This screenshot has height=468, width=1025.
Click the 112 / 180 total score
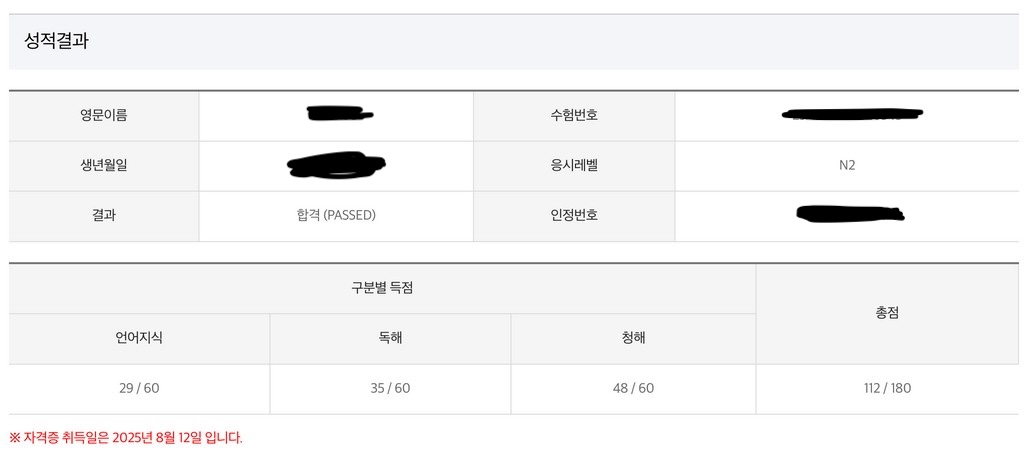click(887, 388)
